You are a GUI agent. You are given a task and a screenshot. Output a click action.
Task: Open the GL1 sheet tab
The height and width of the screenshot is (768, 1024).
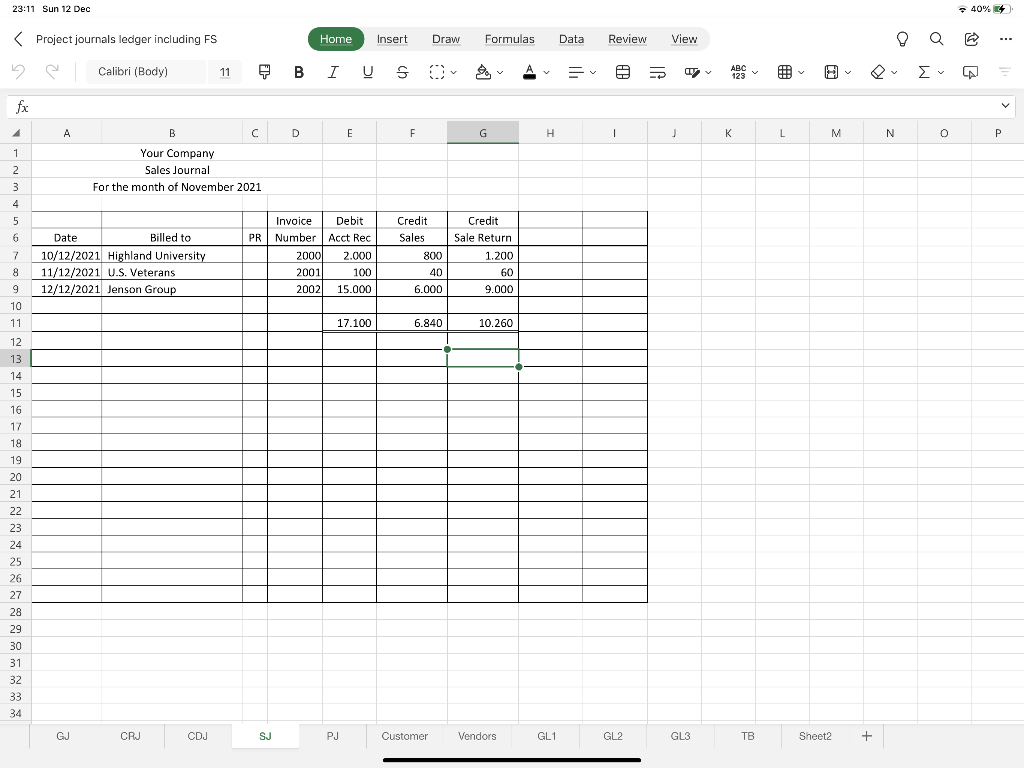pos(547,736)
